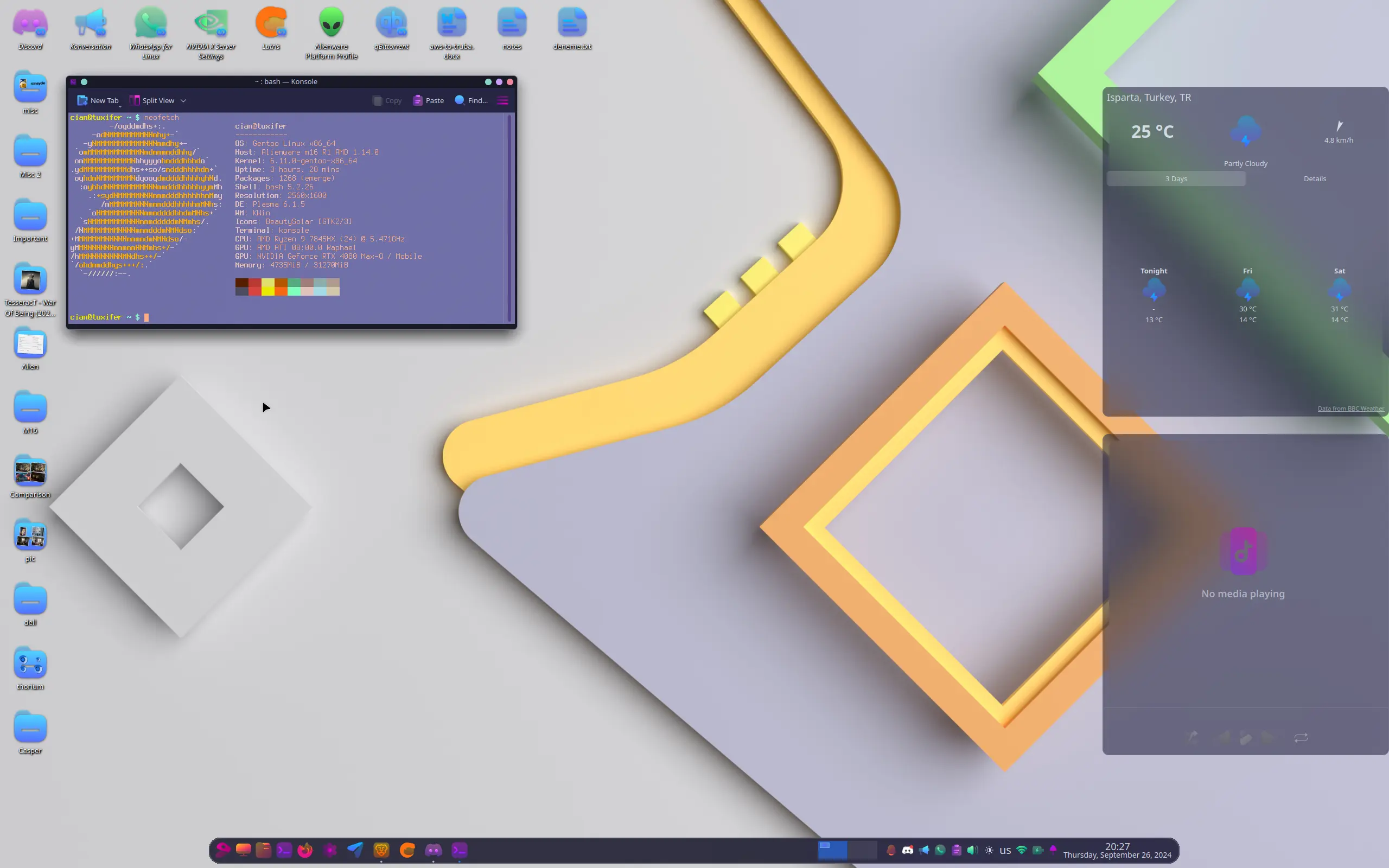Open Brave browser from the panel
Image resolution: width=1389 pixels, height=868 pixels.
381,850
